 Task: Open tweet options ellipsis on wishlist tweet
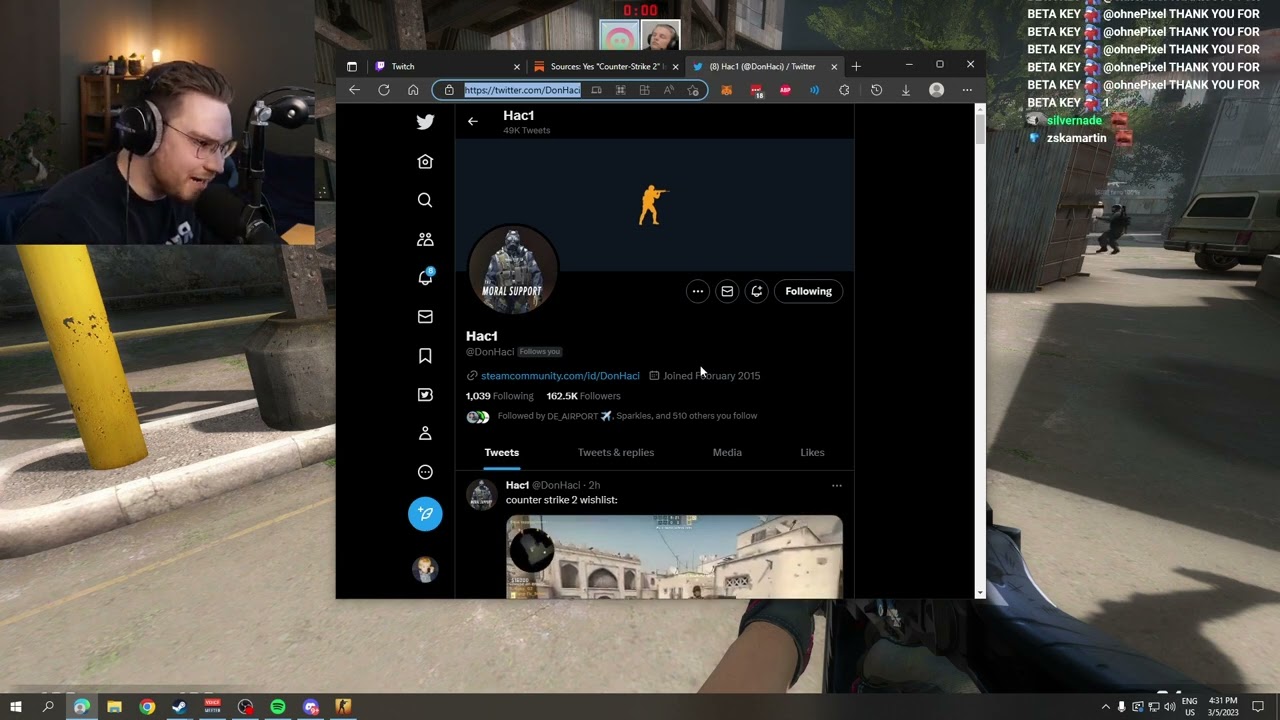(837, 486)
